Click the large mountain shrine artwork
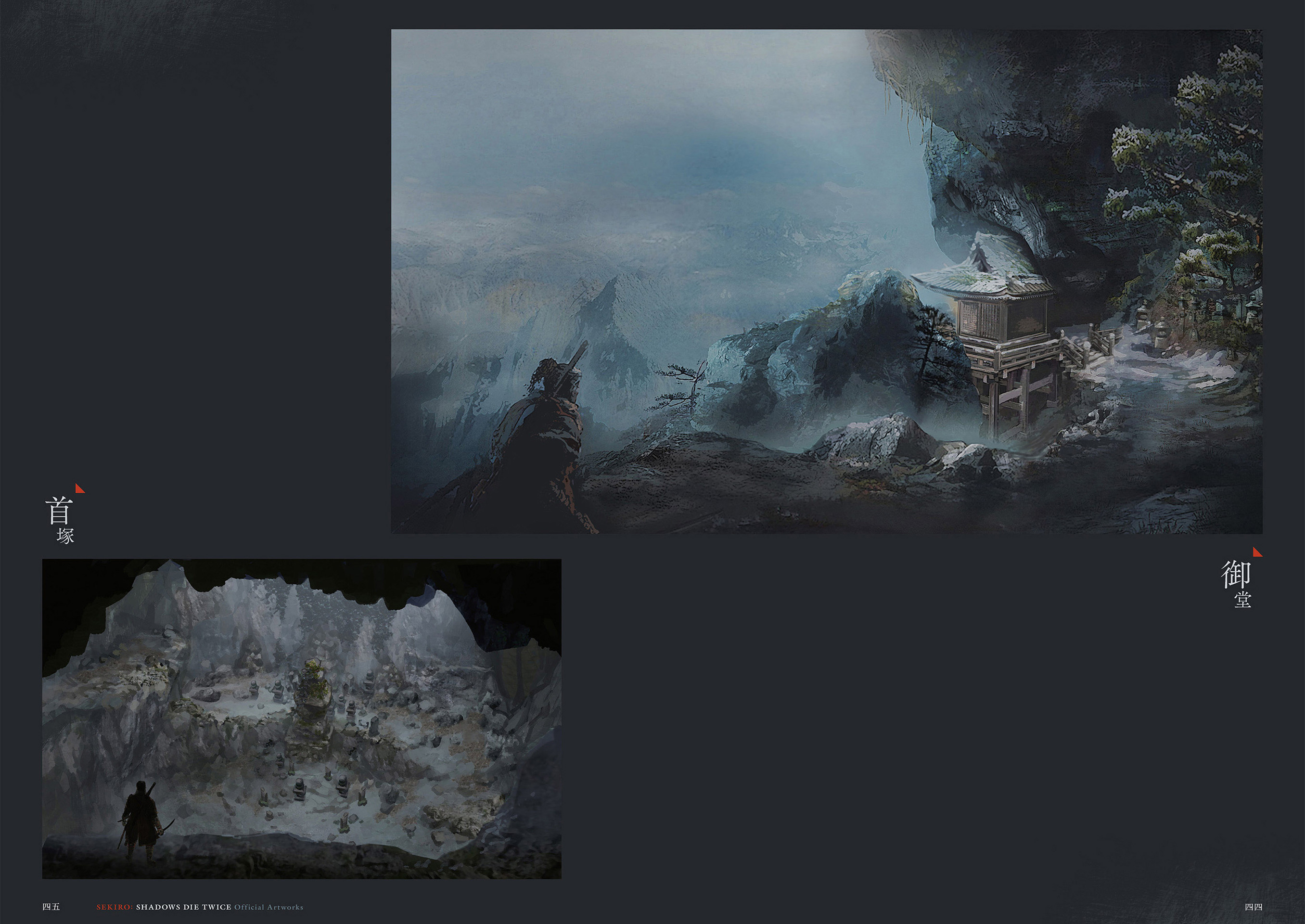The width and height of the screenshot is (1305, 924). (827, 282)
